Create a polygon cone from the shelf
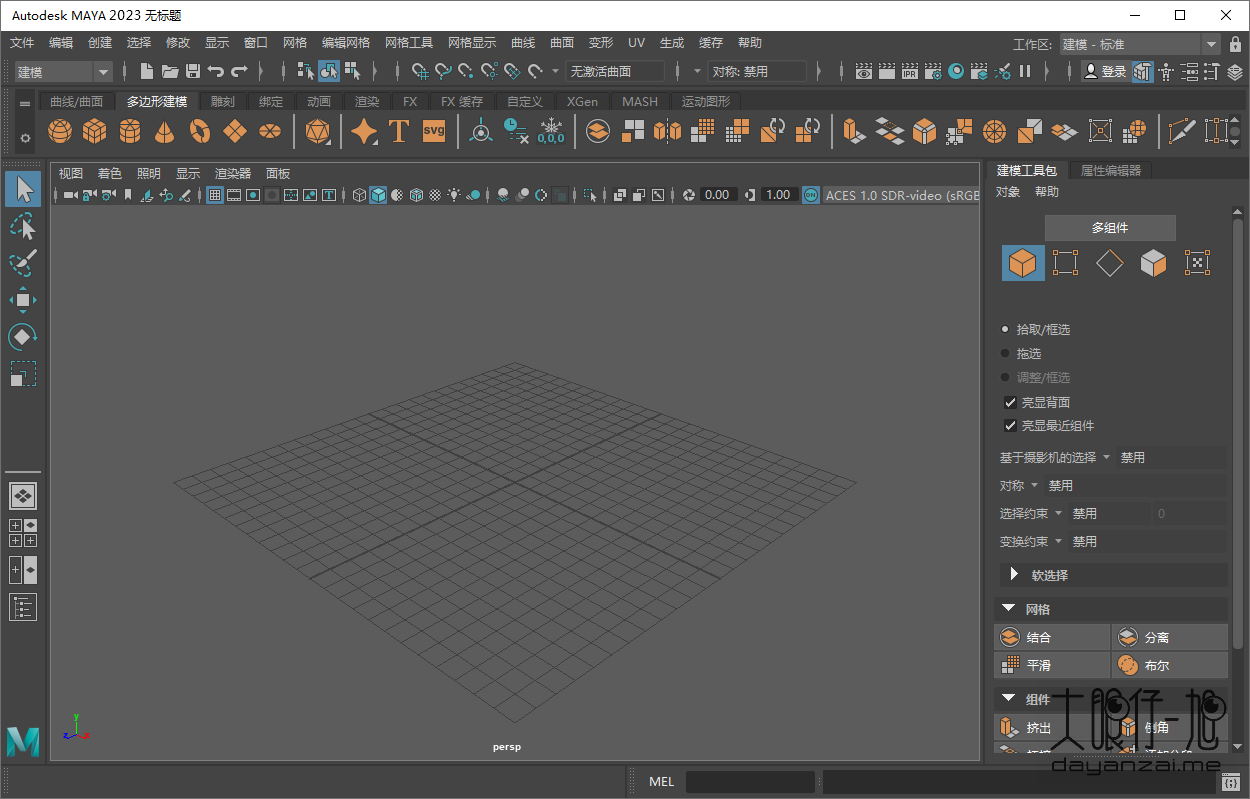1250x799 pixels. pyautogui.click(x=165, y=131)
